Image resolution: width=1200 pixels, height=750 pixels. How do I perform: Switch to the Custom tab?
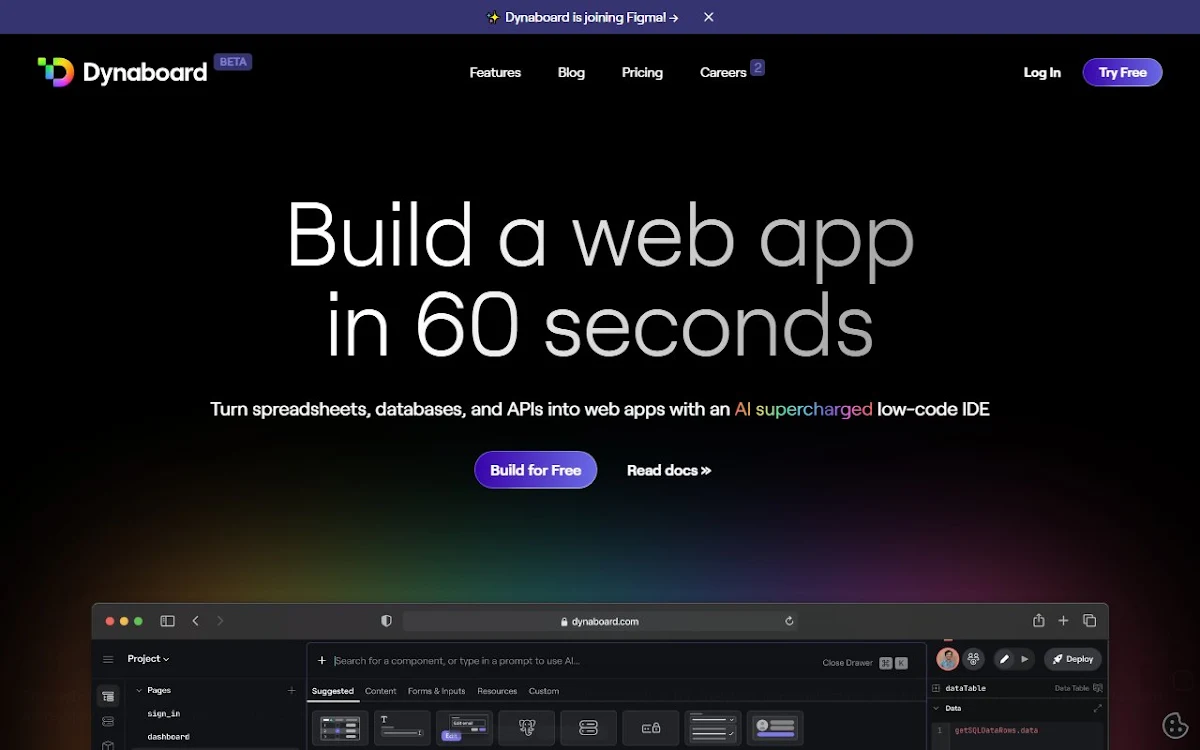pyautogui.click(x=544, y=691)
